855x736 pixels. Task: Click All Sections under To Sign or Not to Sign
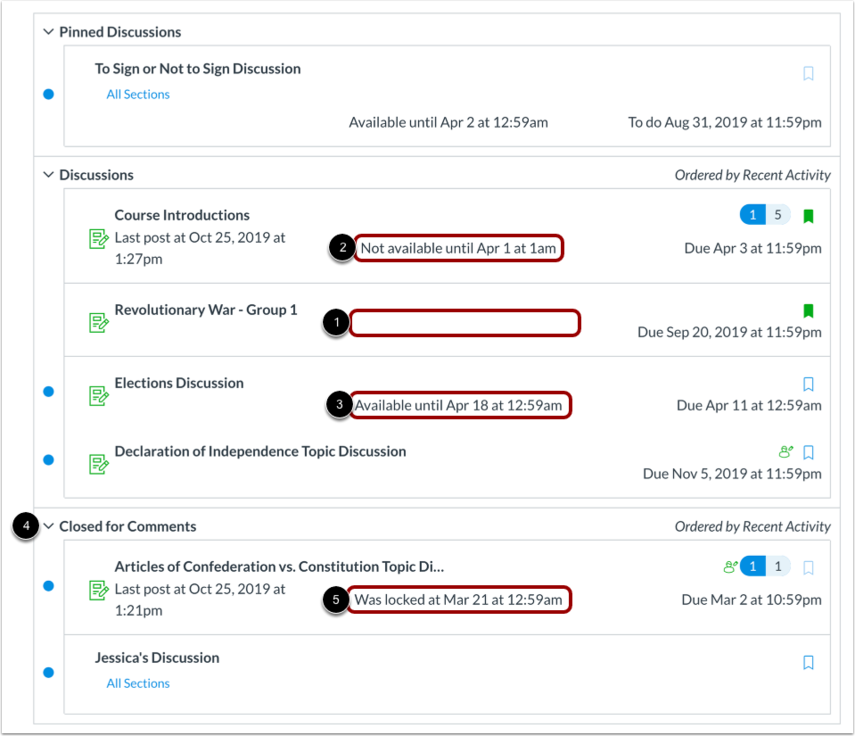pos(138,94)
